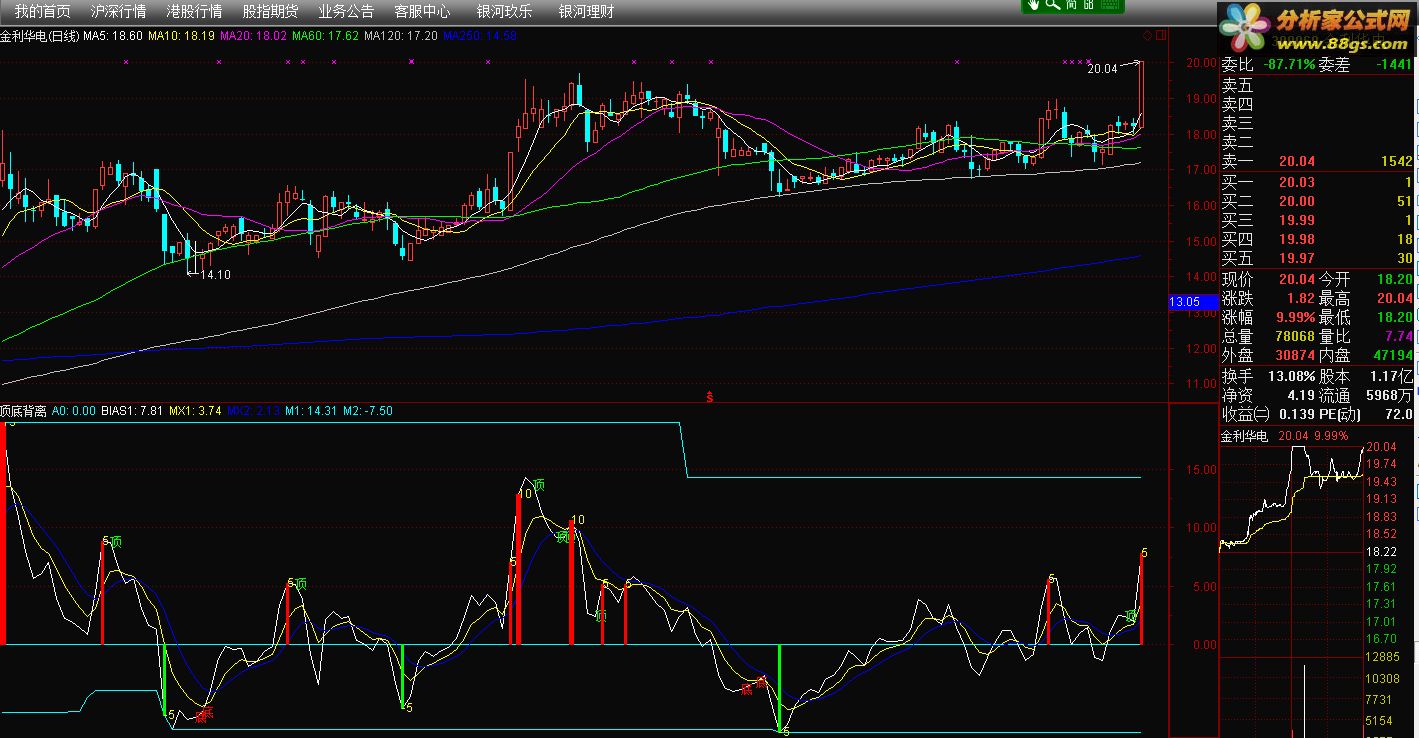Screen dimensions: 1419x738
Task: Click the A0: 0.00 indicator value
Action: point(74,411)
